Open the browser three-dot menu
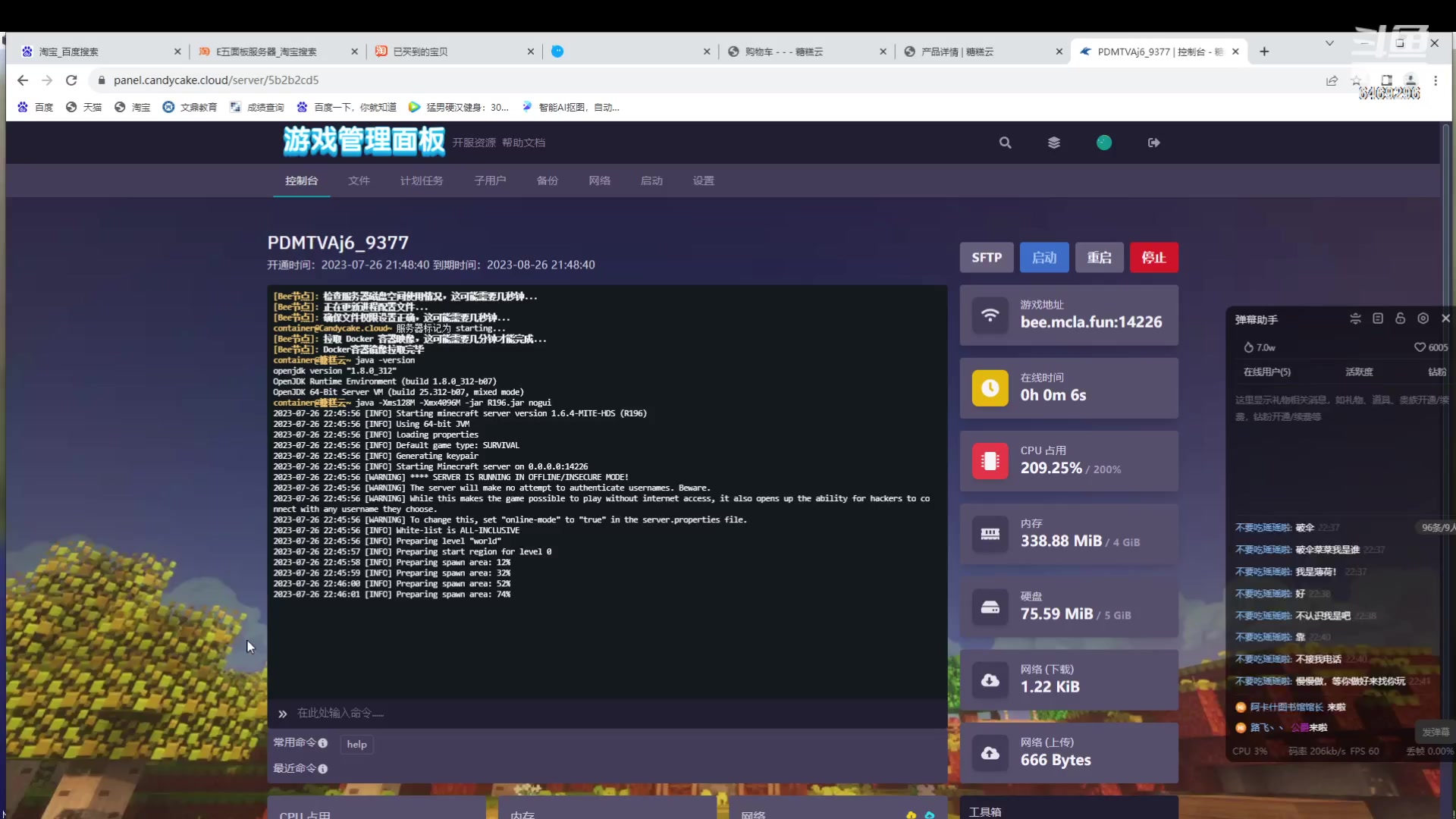 click(x=1436, y=80)
